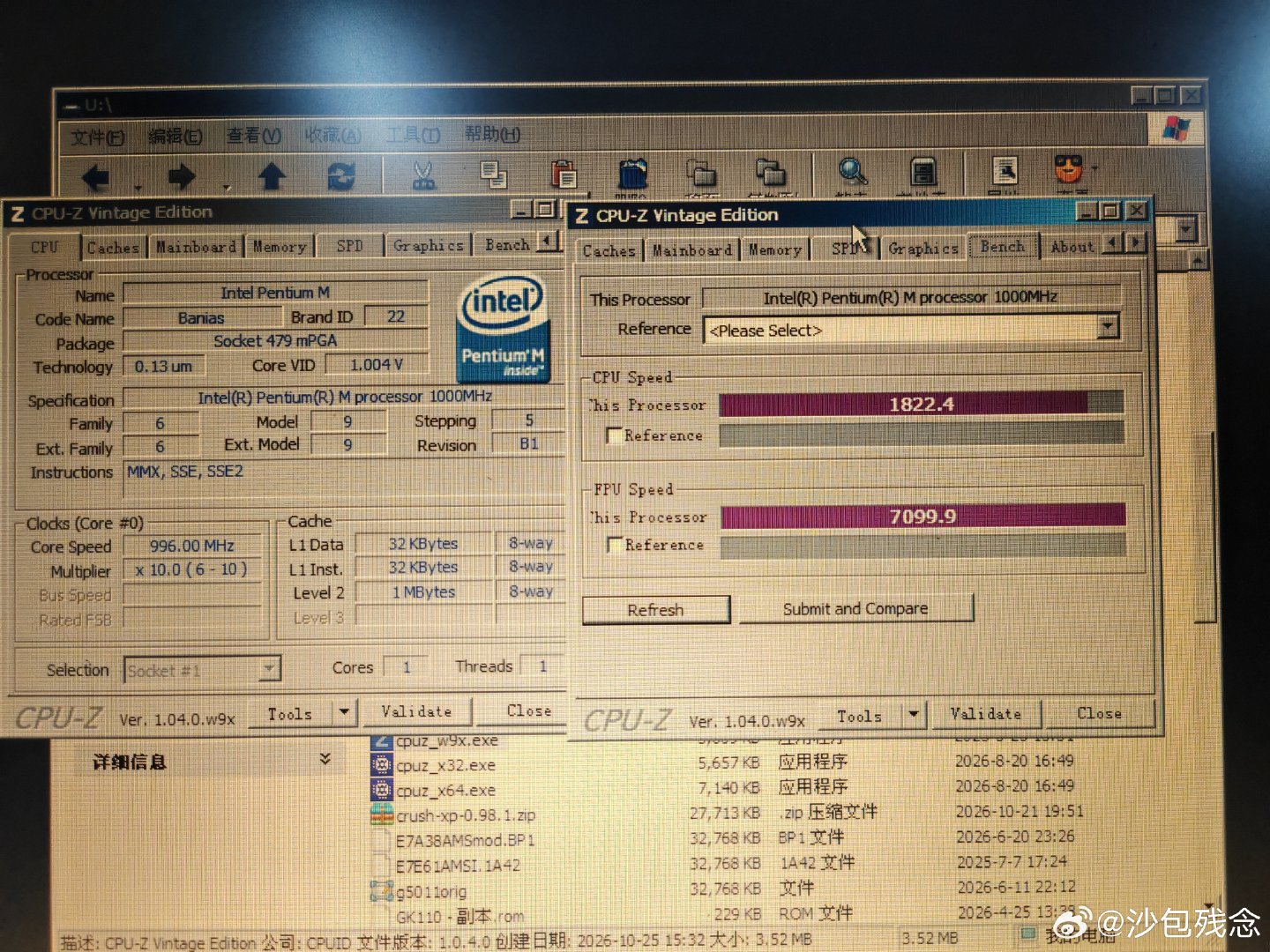Click the Refresh toolbar icon
This screenshot has width=1270, height=952.
point(340,175)
